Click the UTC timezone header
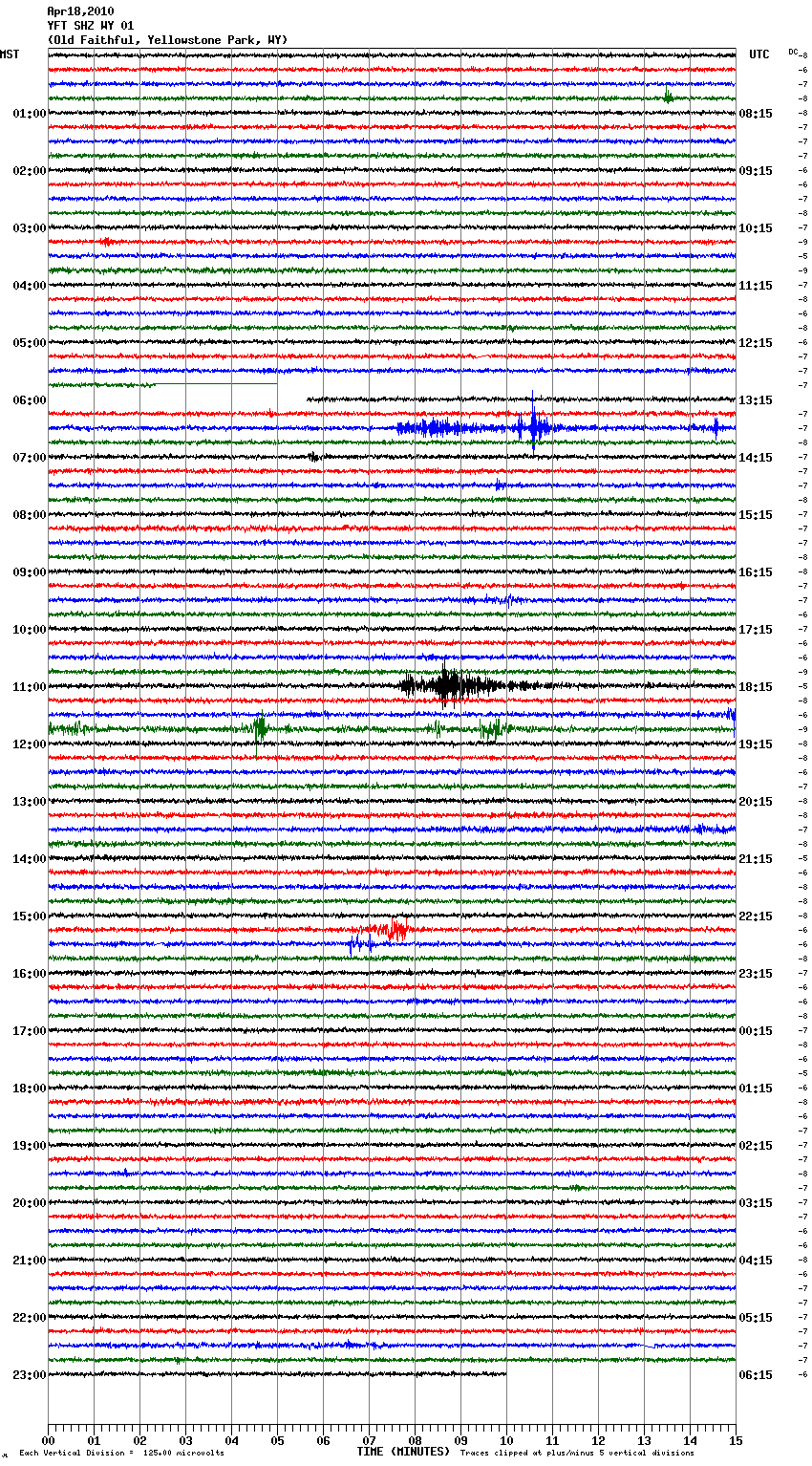The height and width of the screenshot is (1466, 812). (759, 54)
